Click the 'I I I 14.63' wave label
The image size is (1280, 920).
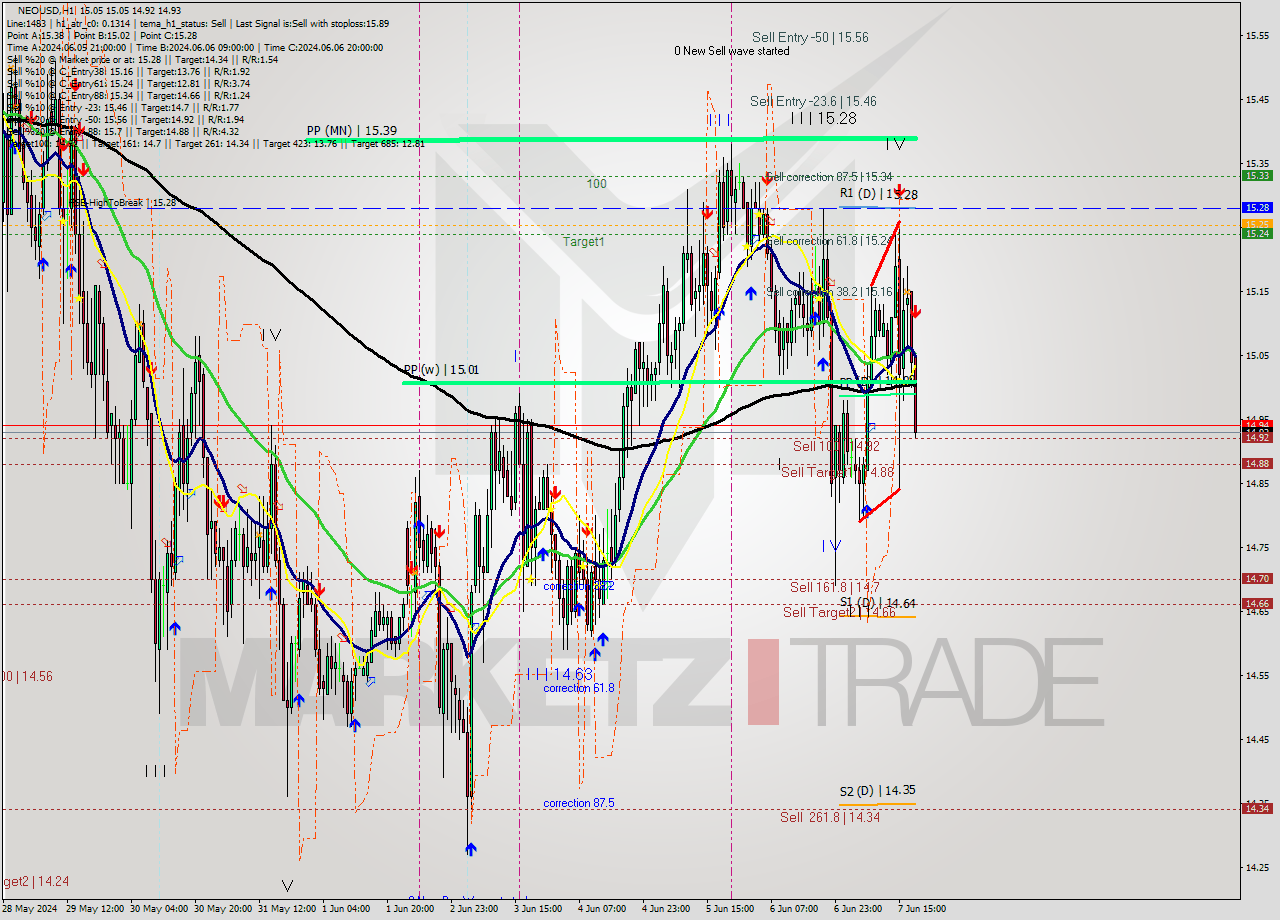coord(560,674)
